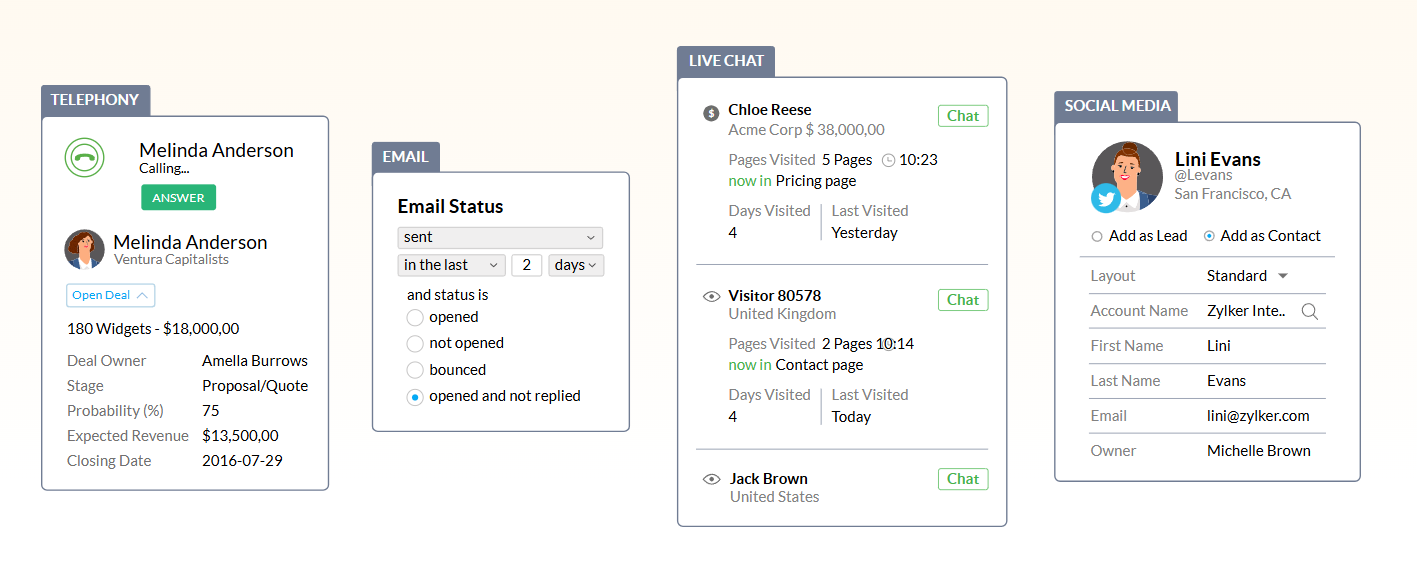Click the Account Name field 'Zylker Inte..'

[1246, 311]
